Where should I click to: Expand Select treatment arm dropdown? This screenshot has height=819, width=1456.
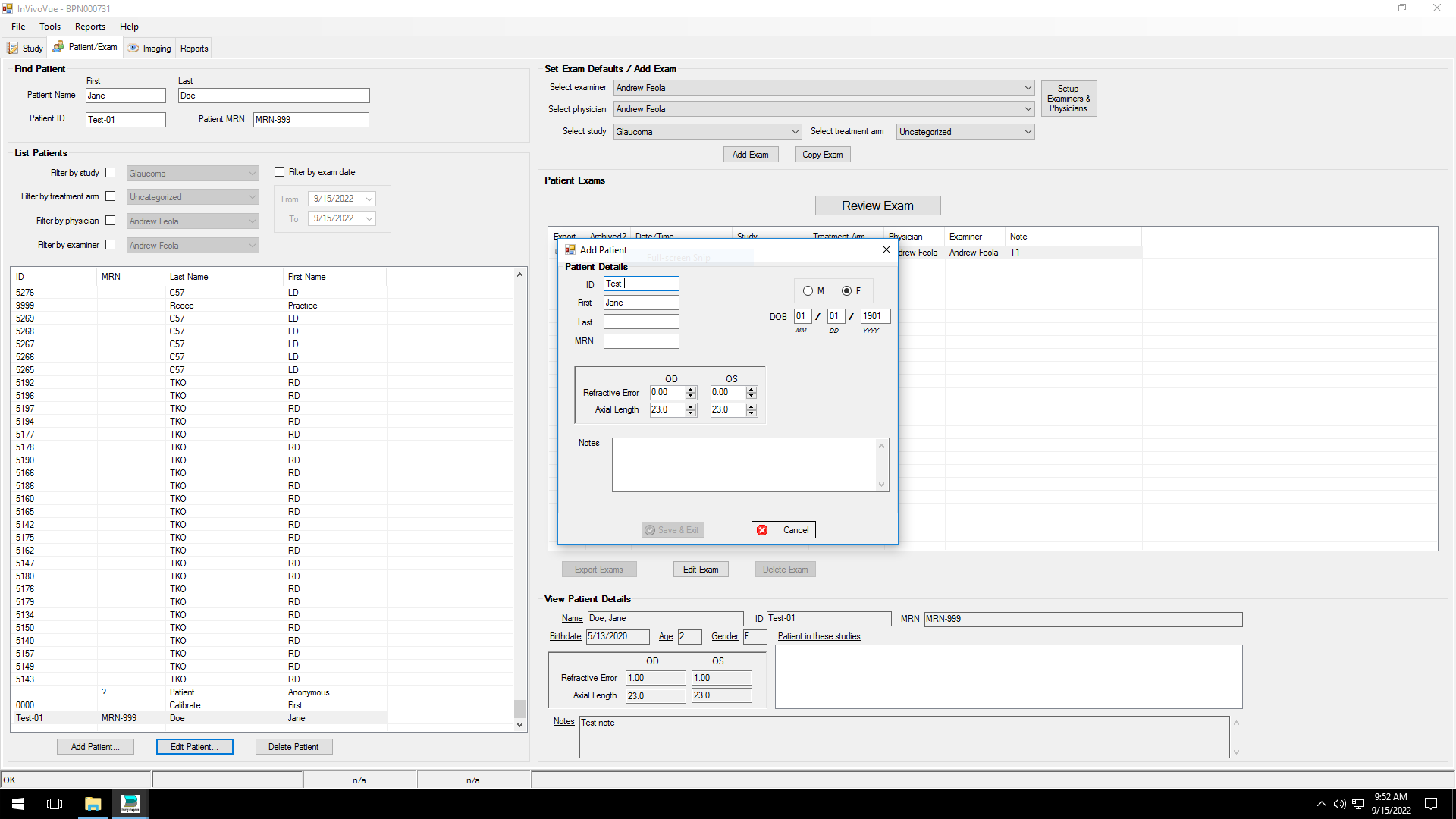[x=1028, y=132]
